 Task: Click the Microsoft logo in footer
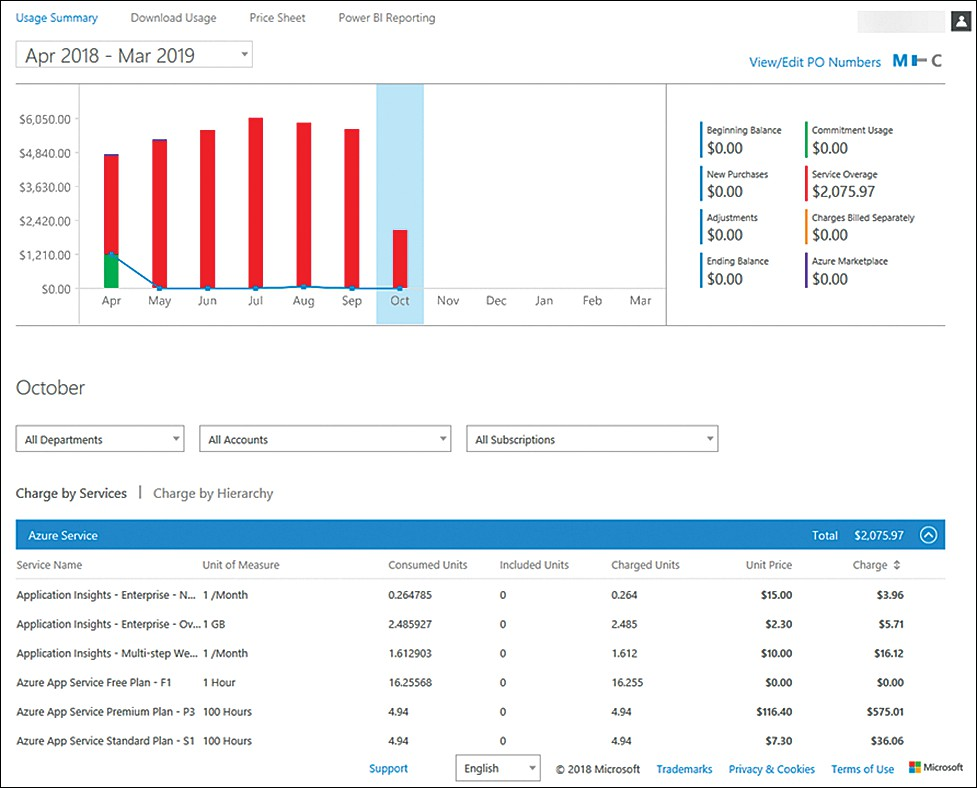[x=936, y=767]
